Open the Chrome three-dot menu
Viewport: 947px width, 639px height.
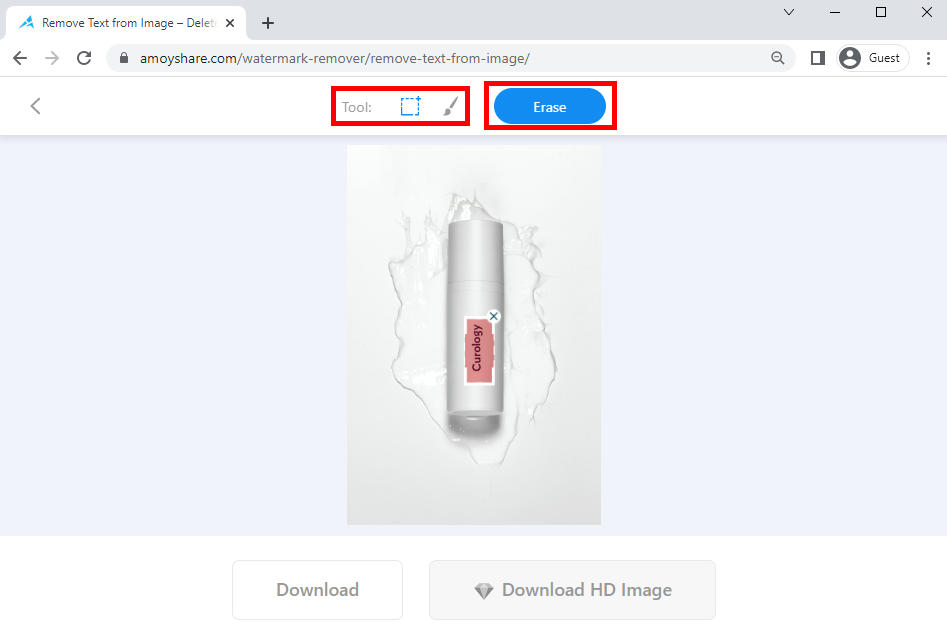pyautogui.click(x=928, y=58)
